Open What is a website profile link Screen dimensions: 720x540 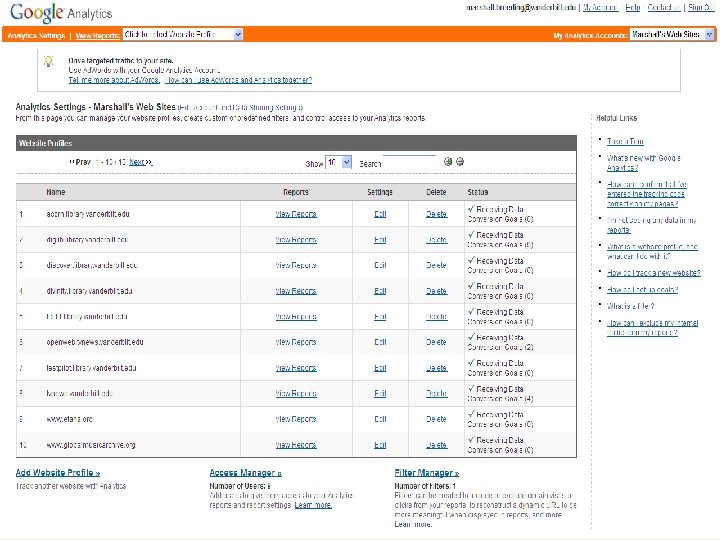[x=652, y=251]
